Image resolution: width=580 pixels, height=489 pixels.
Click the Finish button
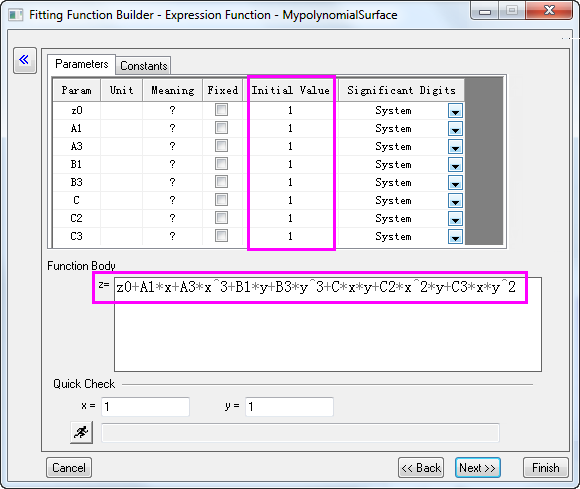tap(546, 468)
